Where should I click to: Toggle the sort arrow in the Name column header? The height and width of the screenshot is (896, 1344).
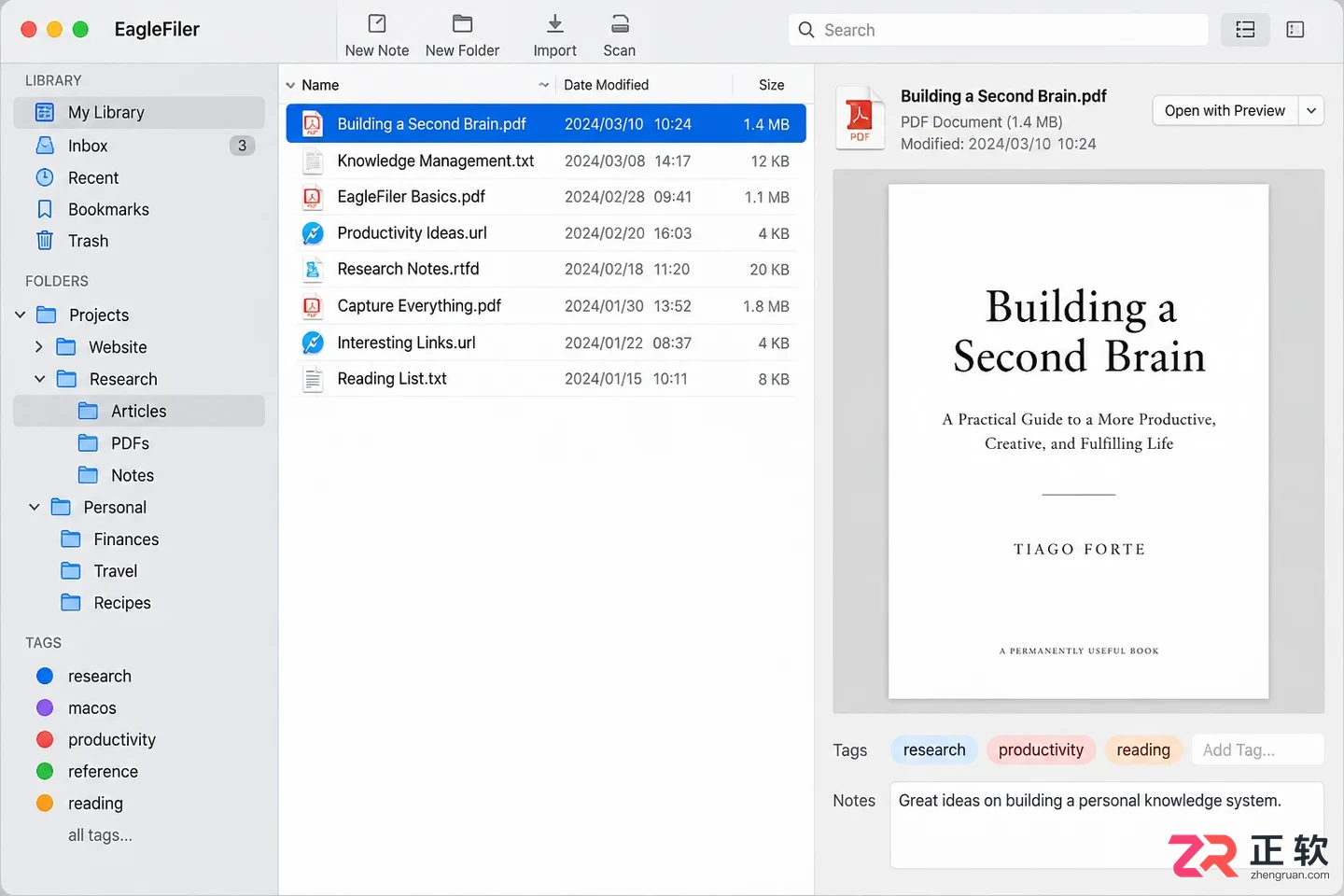pyautogui.click(x=544, y=85)
